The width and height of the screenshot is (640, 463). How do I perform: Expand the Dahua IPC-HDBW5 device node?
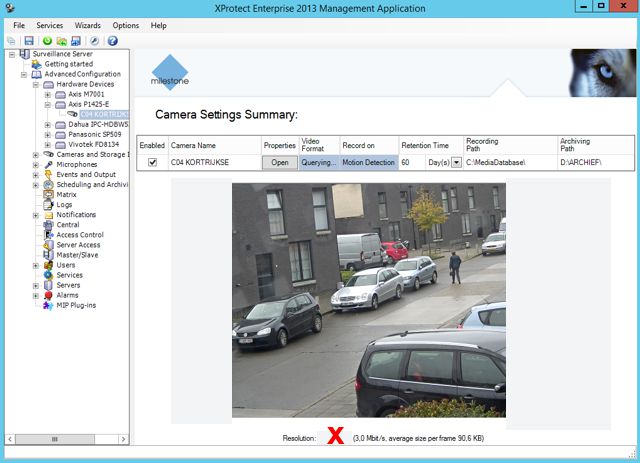point(48,125)
